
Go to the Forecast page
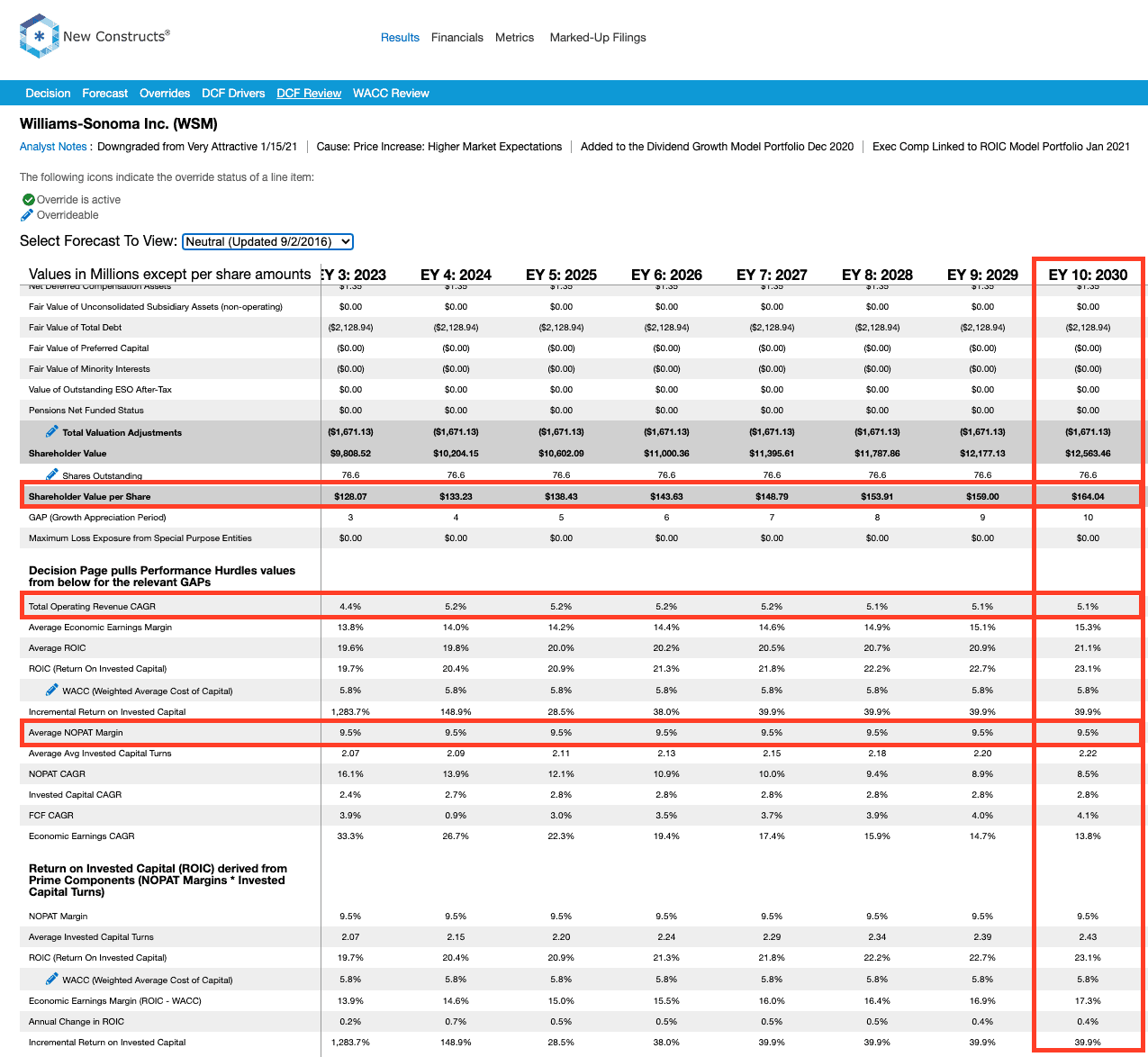click(x=104, y=94)
